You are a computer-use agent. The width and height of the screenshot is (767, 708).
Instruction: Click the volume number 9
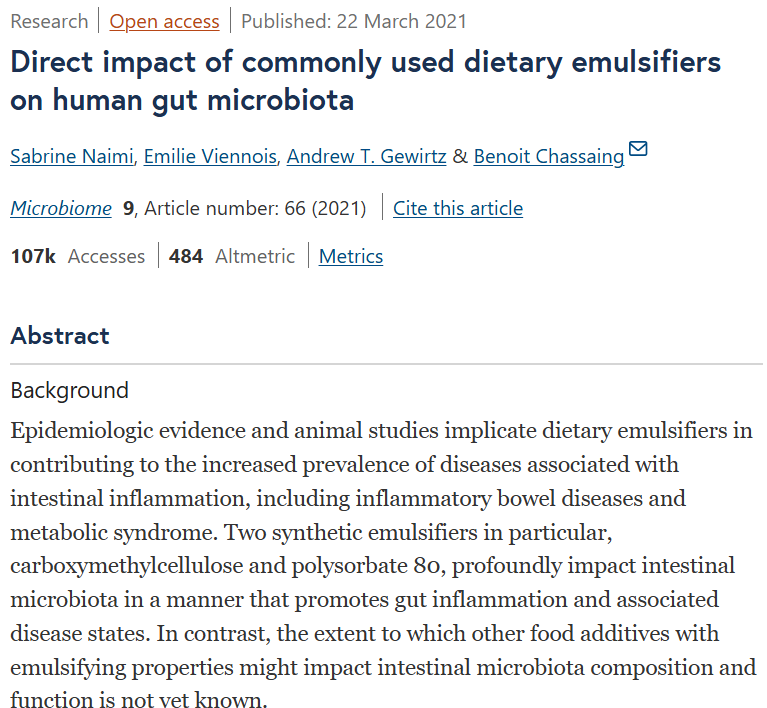[x=128, y=208]
